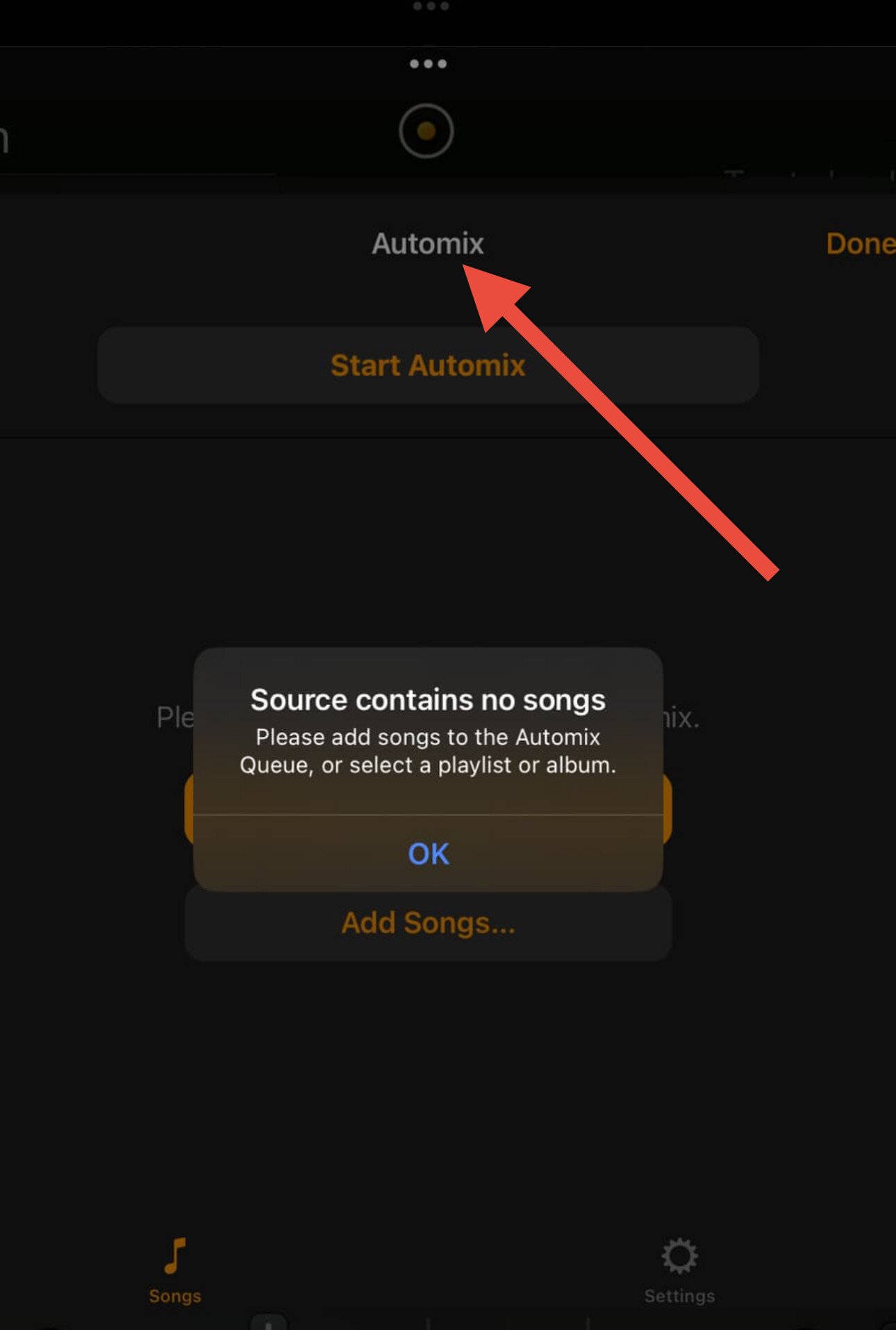Open the bright three-dot multitasking menu

pos(428,64)
